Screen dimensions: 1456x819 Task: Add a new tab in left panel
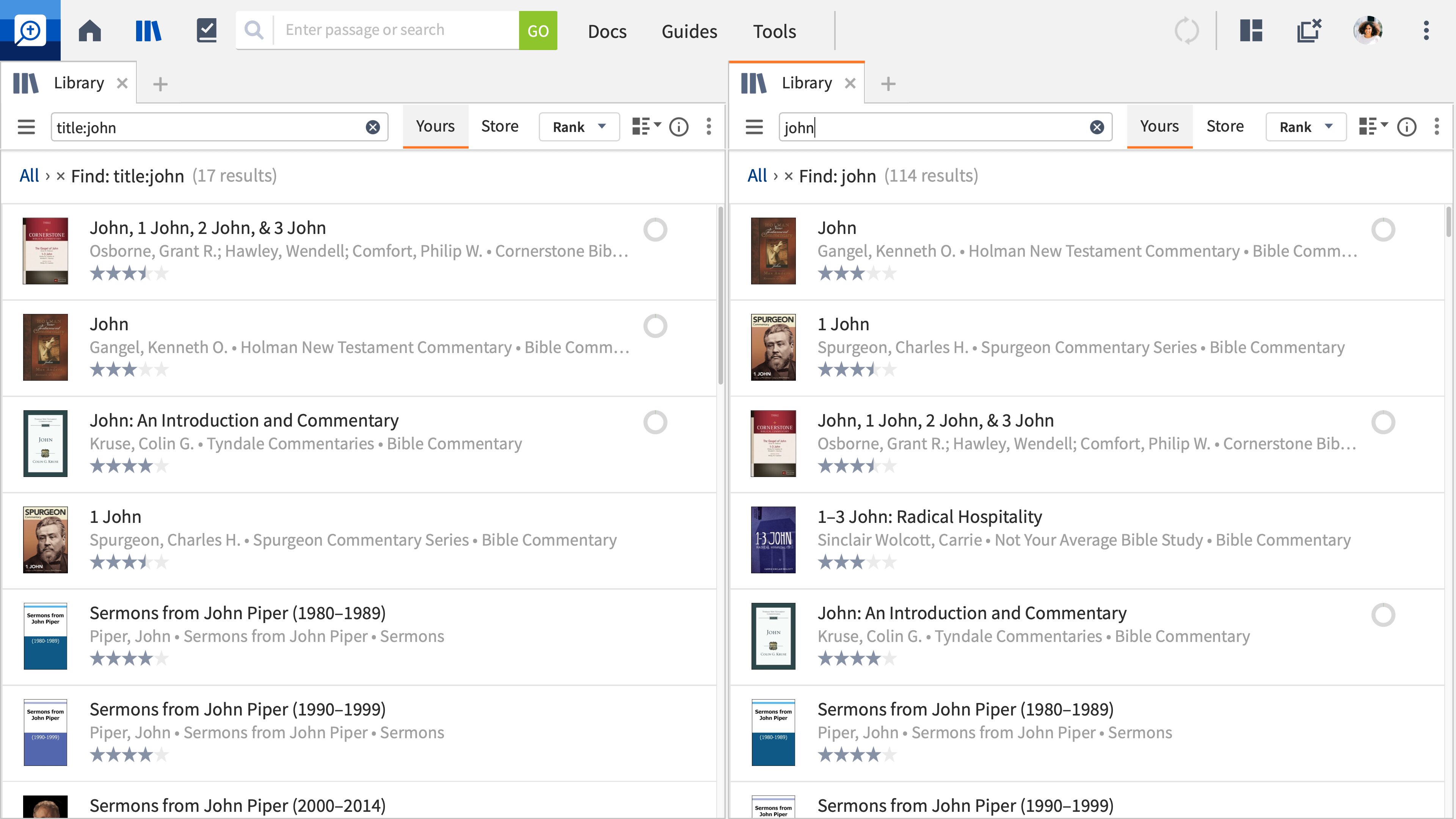click(x=160, y=84)
